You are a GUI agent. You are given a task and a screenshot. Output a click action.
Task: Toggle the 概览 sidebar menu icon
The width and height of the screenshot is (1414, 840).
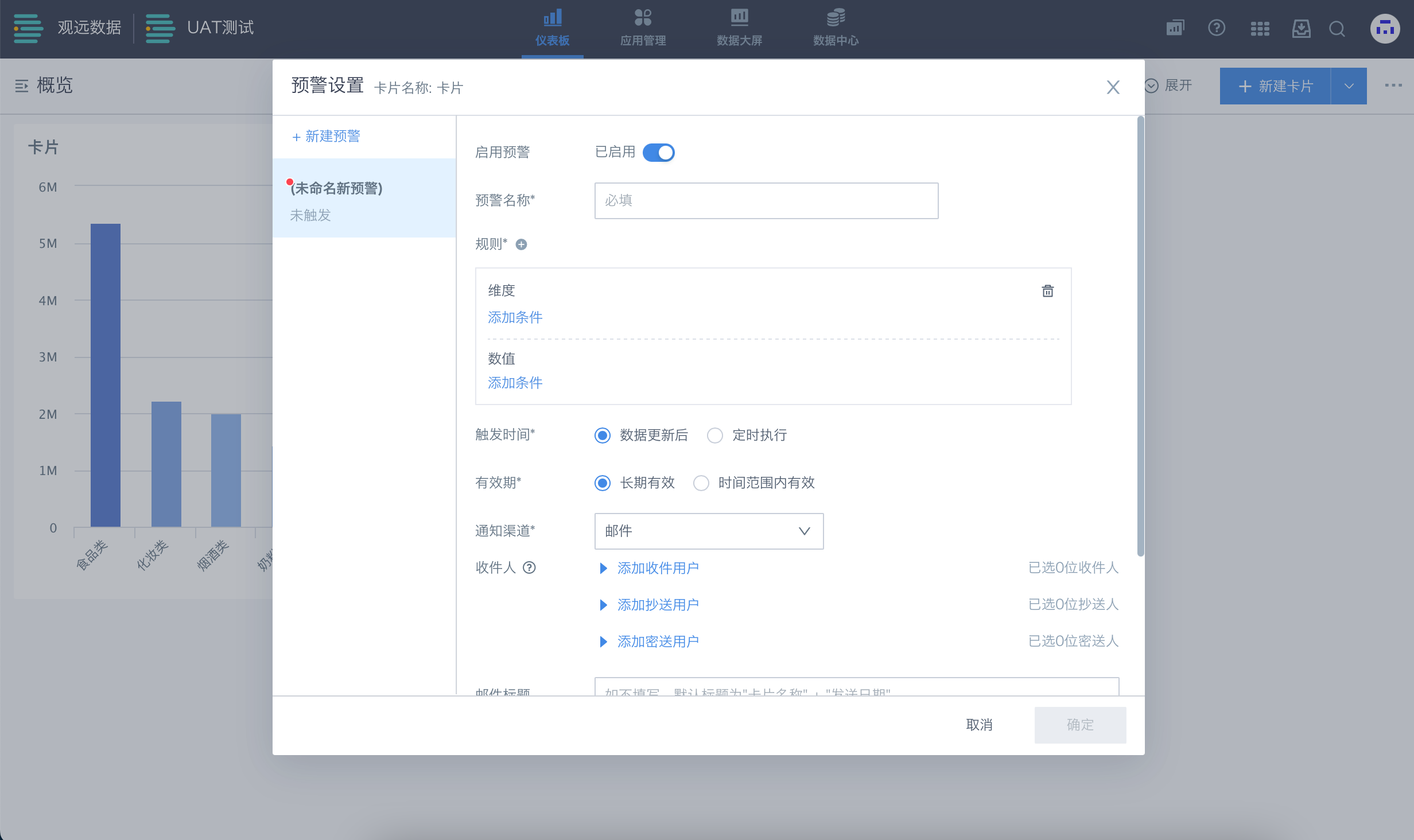(22, 86)
